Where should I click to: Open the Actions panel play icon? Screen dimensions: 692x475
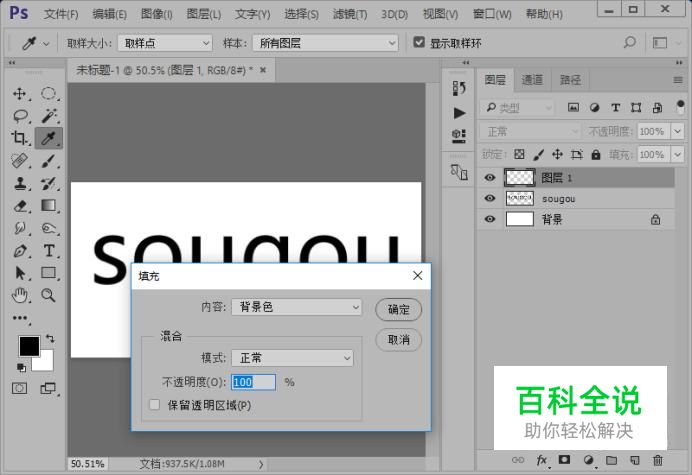pos(459,113)
